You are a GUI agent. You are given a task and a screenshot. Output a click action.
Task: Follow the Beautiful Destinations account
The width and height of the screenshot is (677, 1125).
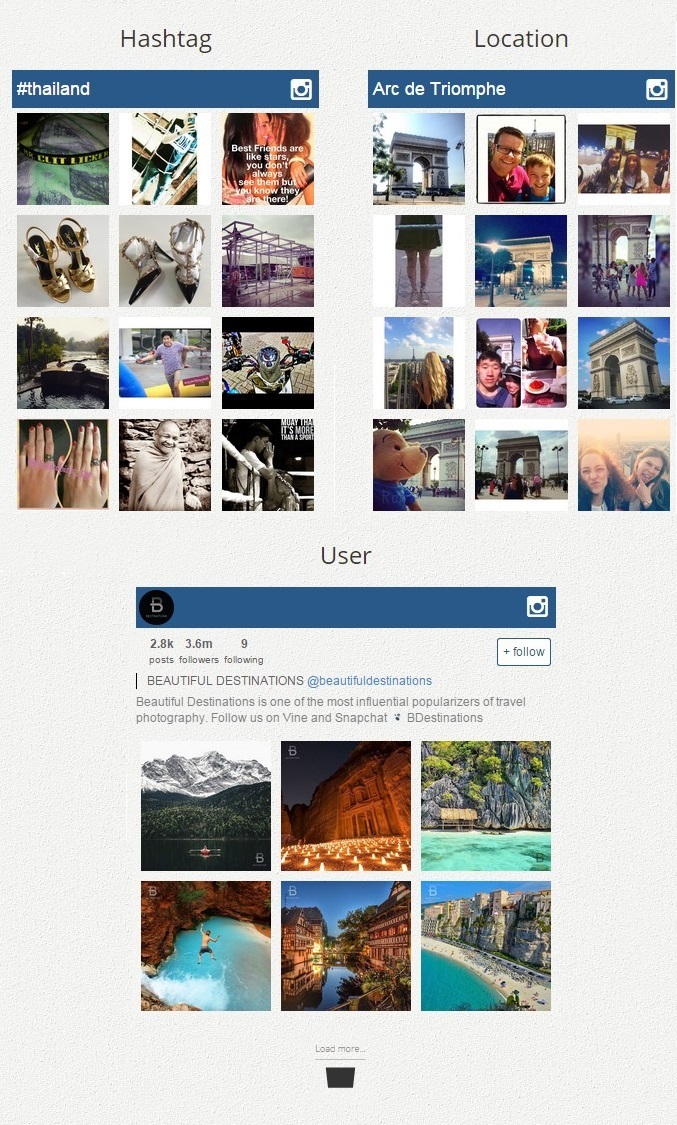click(524, 652)
